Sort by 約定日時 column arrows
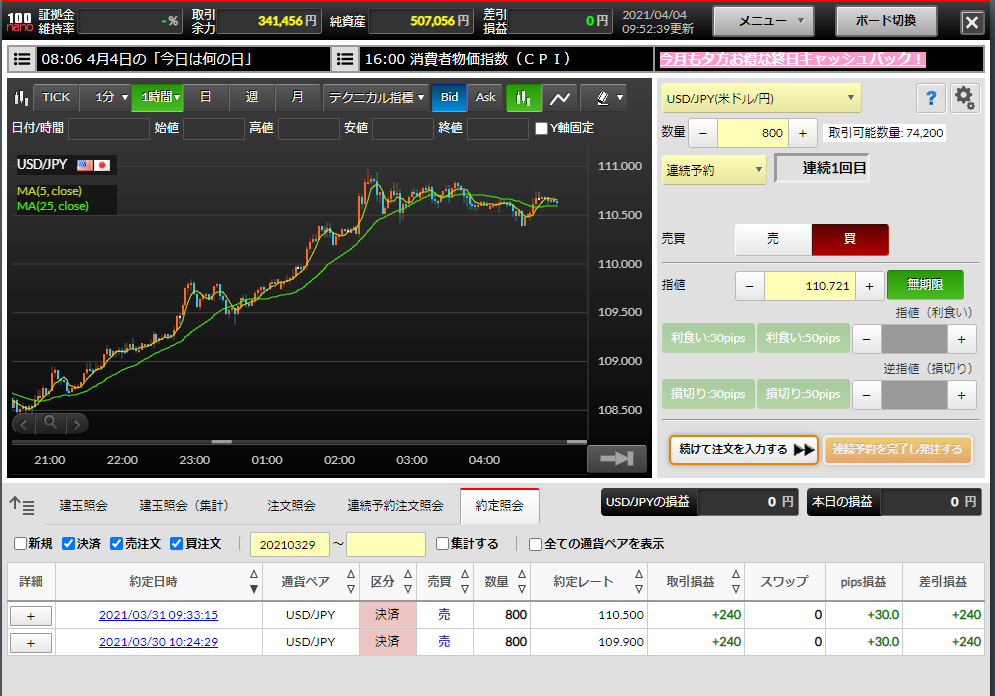Screen dimensions: 995x696 tap(254, 581)
